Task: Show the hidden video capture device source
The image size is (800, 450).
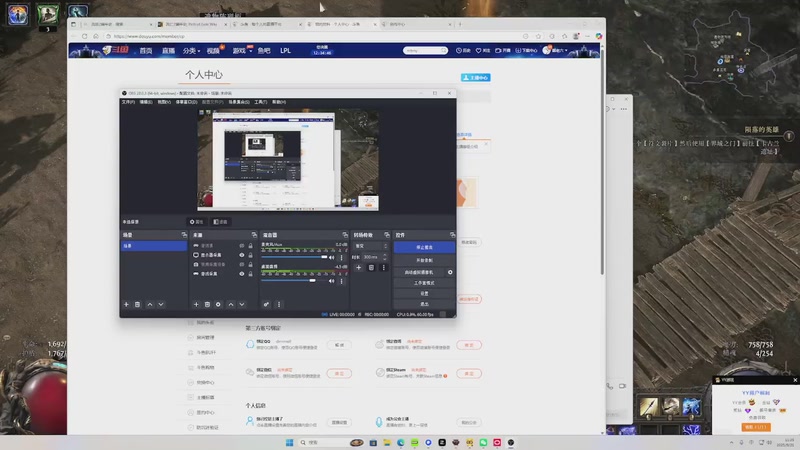Action: pos(242,264)
